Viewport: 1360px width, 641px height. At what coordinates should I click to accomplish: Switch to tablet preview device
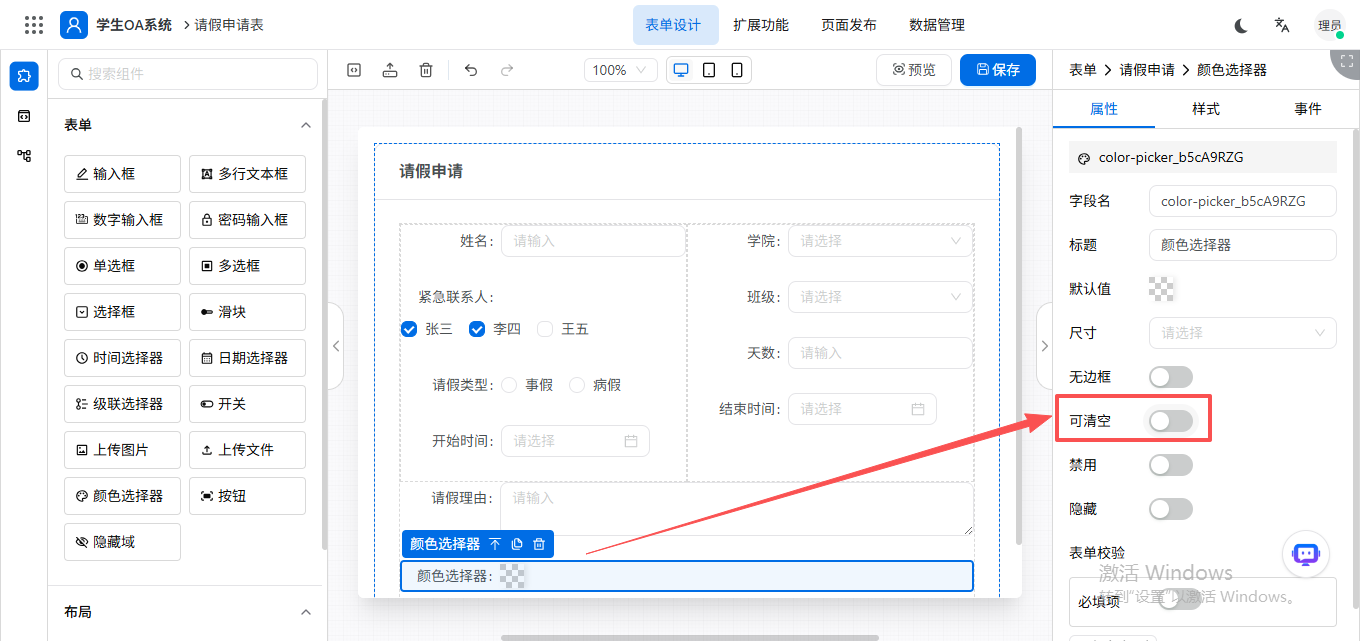click(709, 70)
